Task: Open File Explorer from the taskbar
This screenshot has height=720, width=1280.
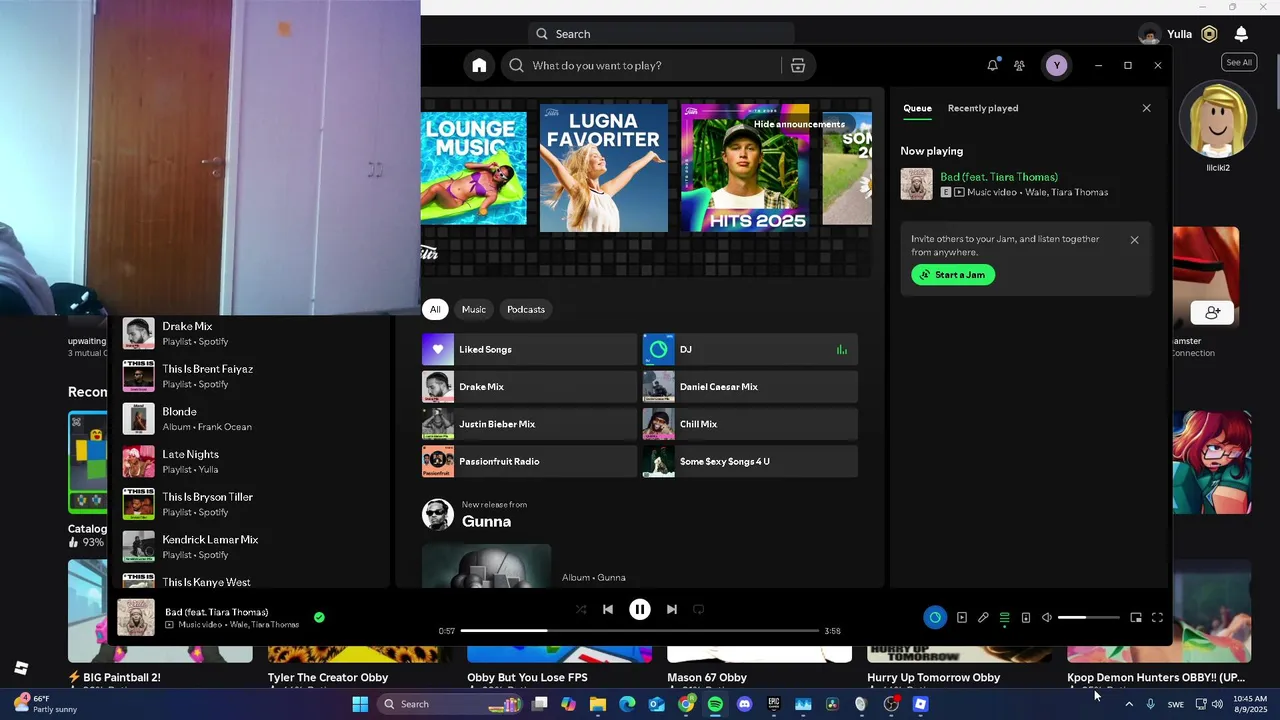Action: [x=598, y=704]
